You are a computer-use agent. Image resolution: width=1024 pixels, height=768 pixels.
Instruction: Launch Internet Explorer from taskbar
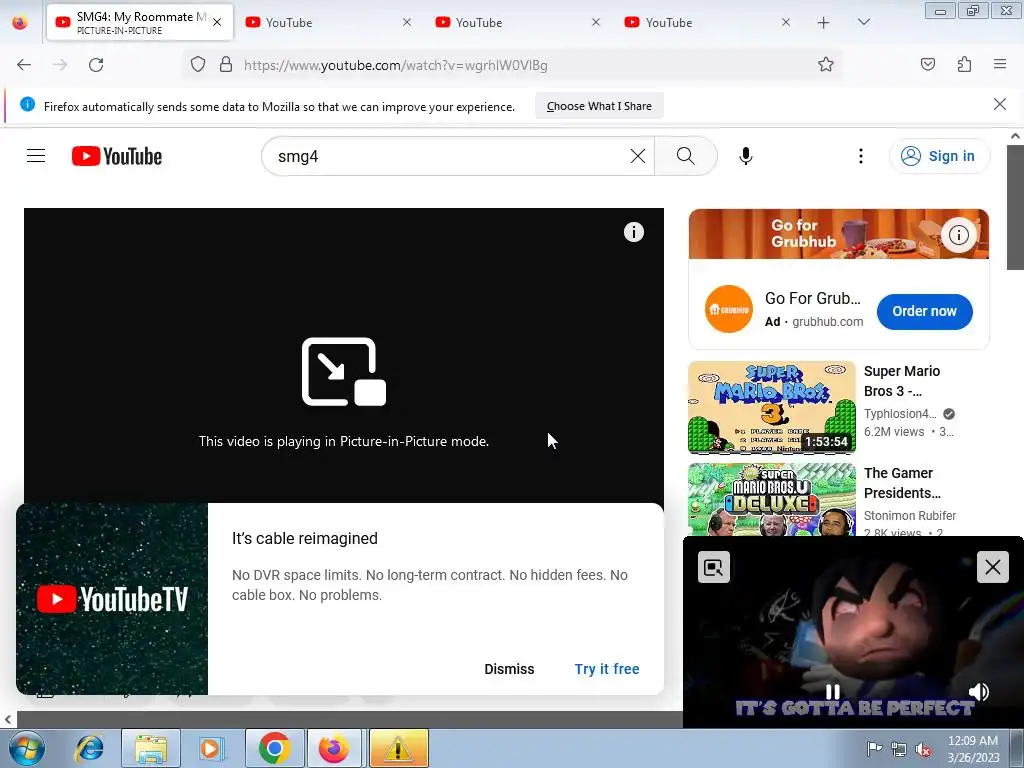[89, 748]
